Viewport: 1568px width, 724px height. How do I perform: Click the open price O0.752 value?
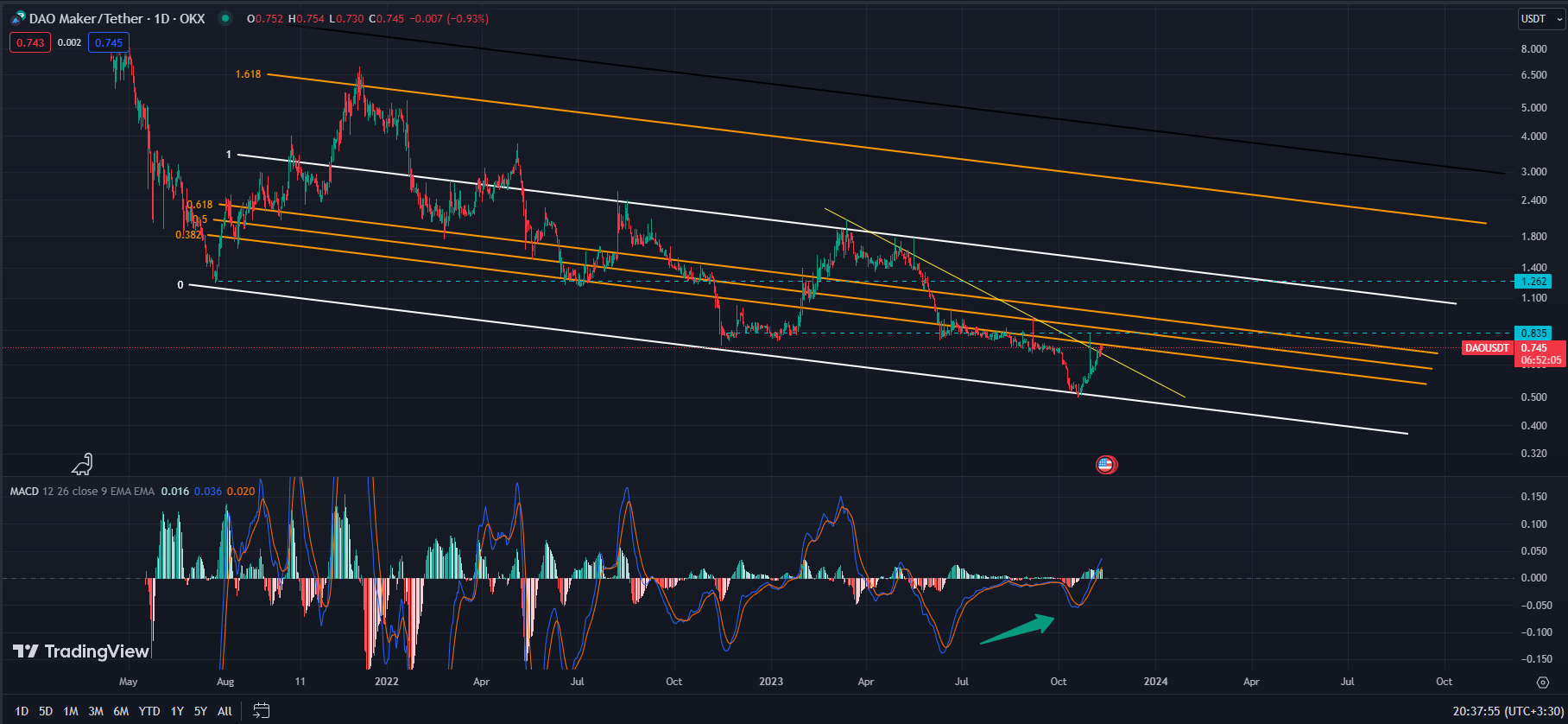click(265, 18)
